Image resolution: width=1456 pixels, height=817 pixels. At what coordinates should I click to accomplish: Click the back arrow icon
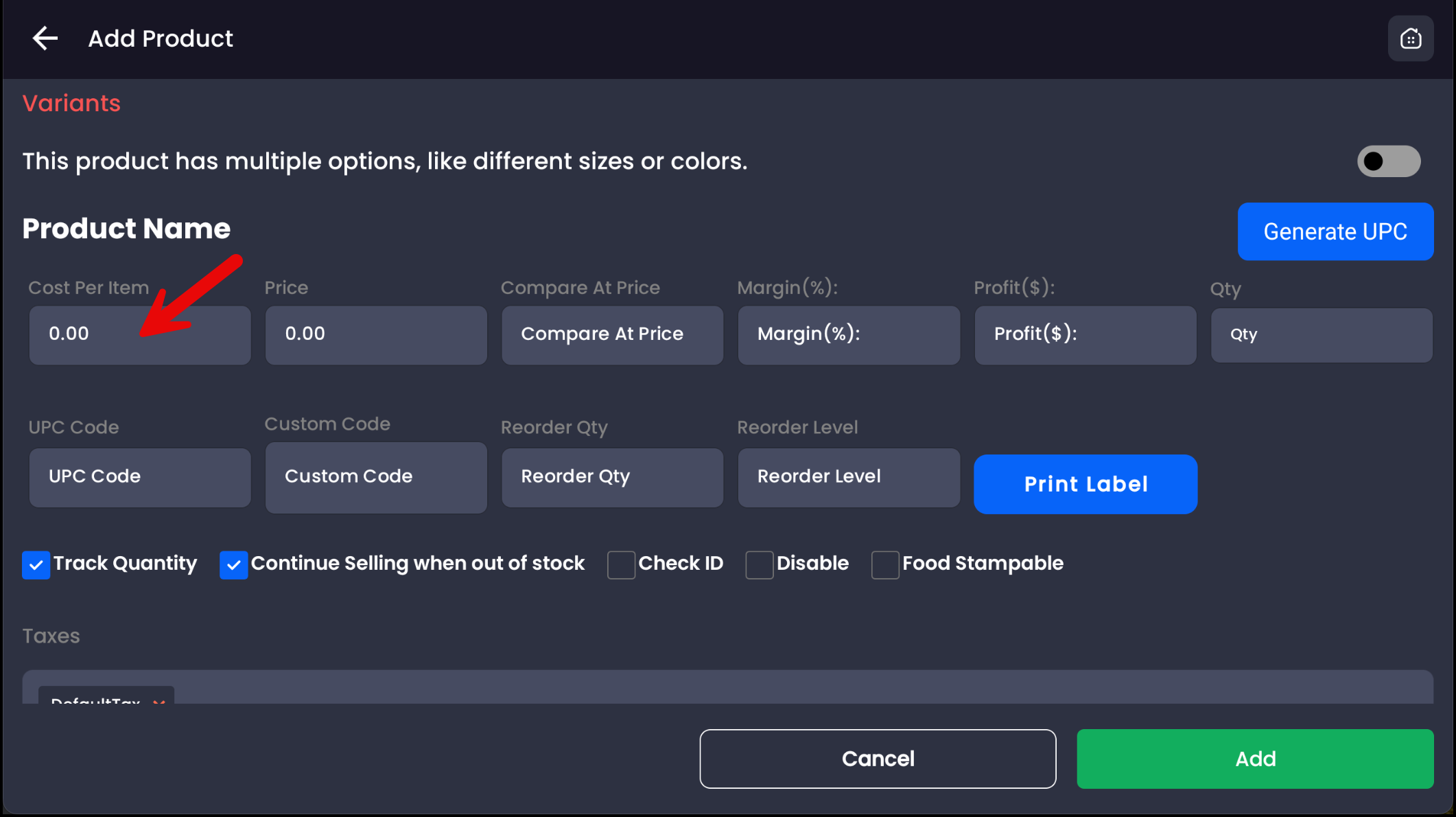coord(45,38)
